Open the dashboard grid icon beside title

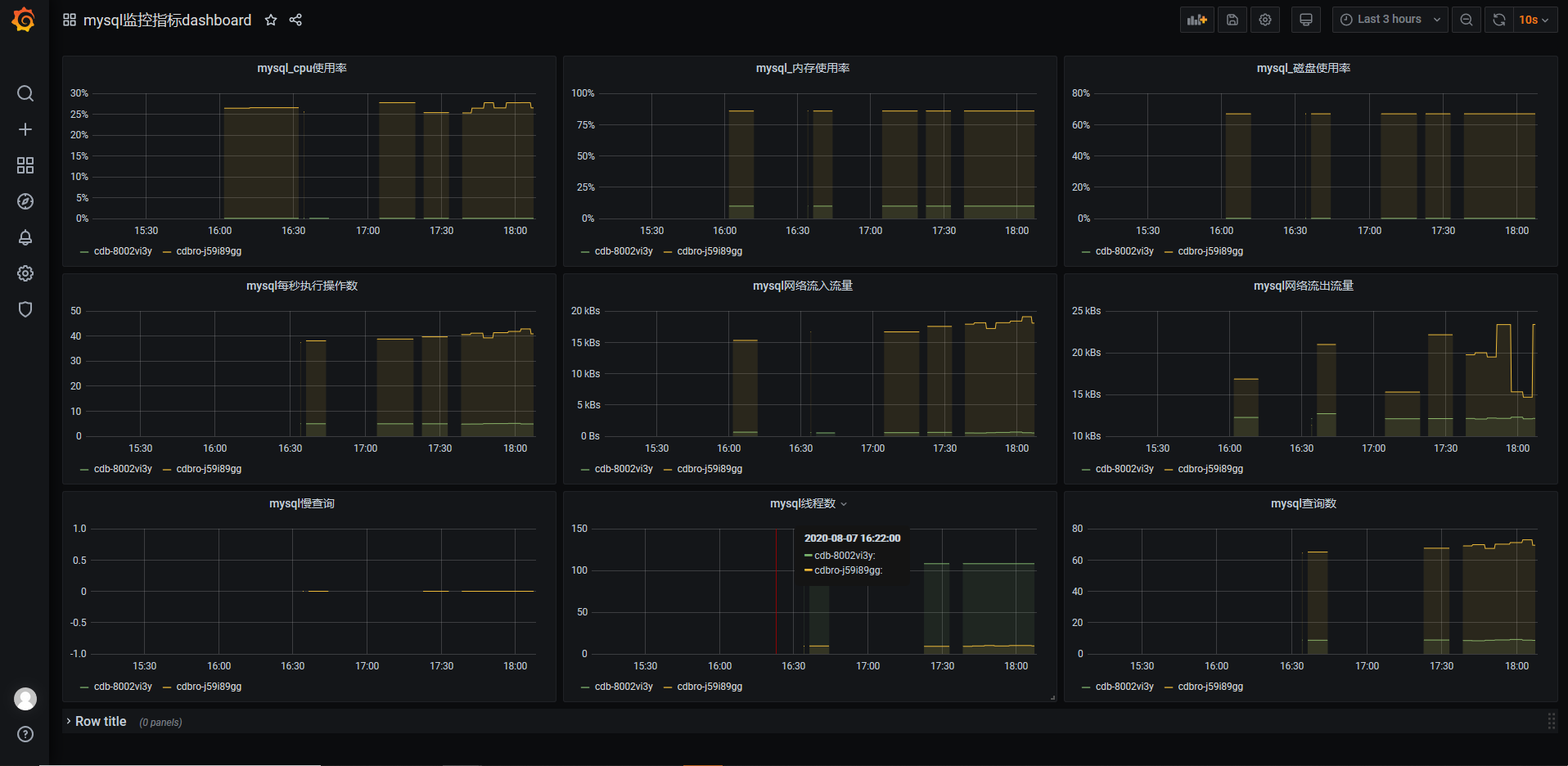70,20
